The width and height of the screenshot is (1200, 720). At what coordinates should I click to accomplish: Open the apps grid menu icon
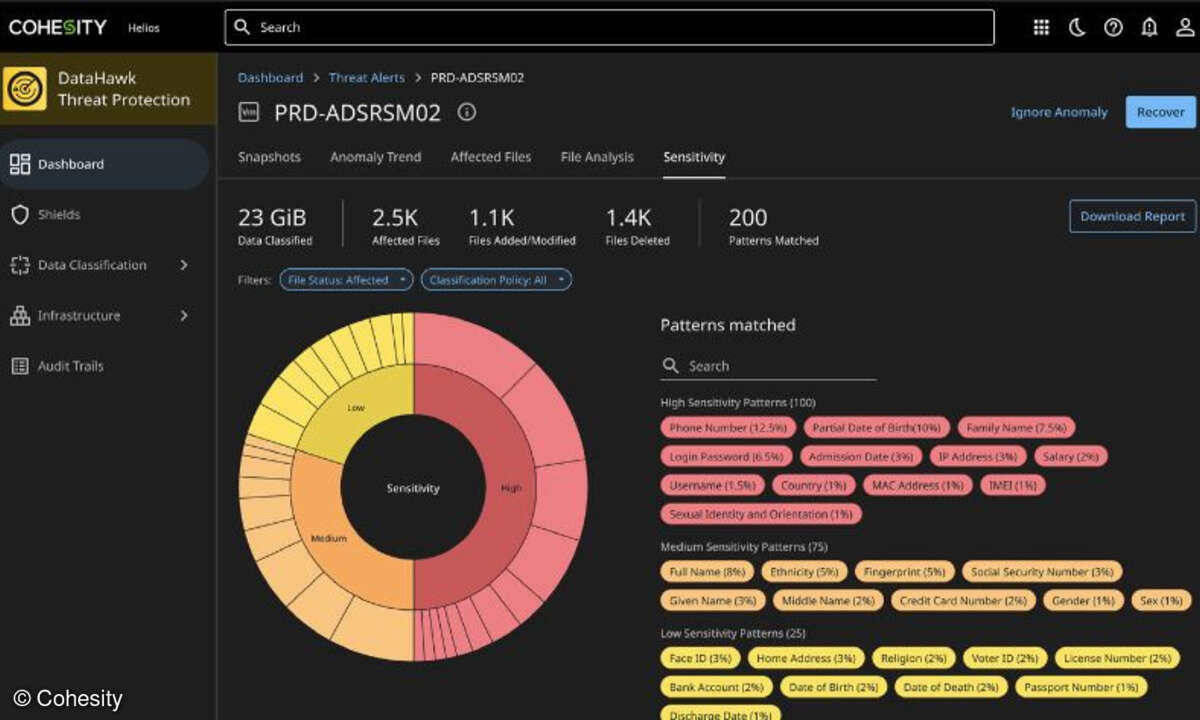pos(1041,28)
